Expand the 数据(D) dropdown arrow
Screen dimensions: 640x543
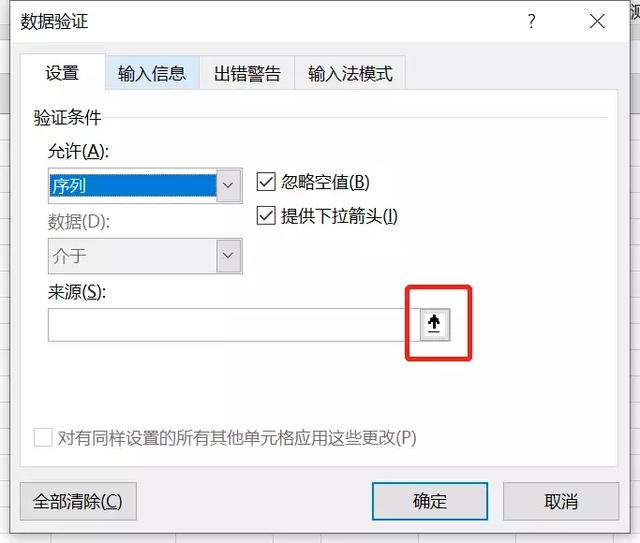pyautogui.click(x=229, y=256)
